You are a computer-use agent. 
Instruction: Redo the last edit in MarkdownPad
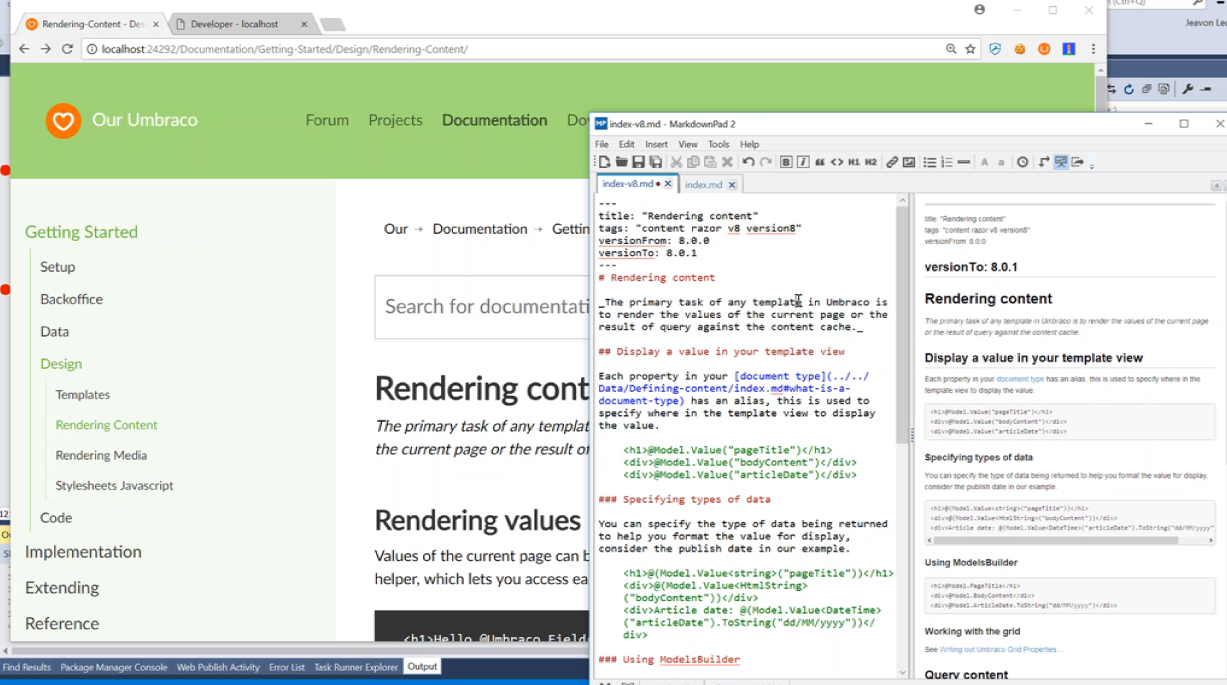coord(765,162)
